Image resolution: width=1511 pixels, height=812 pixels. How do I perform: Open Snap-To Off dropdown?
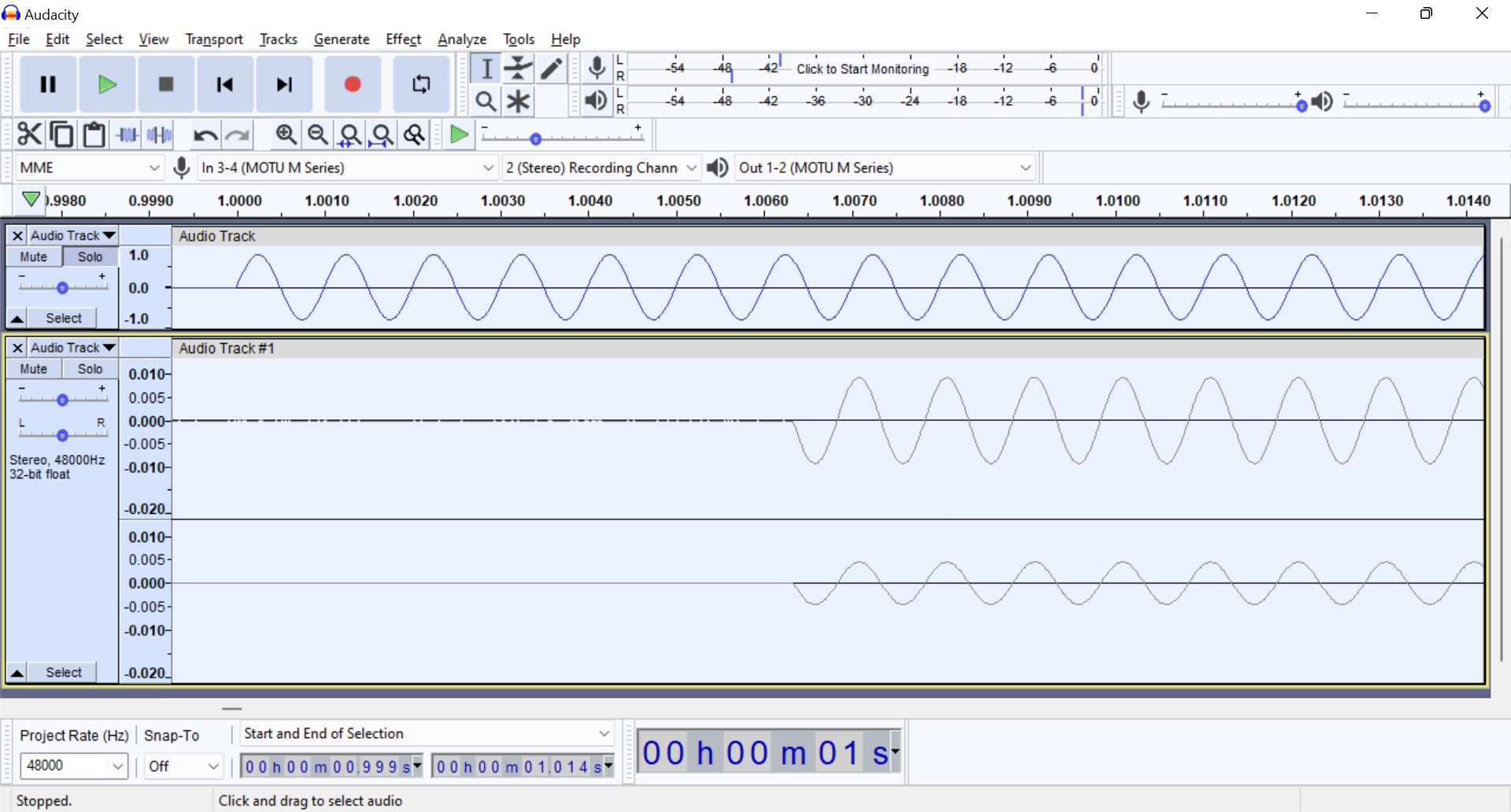point(183,766)
